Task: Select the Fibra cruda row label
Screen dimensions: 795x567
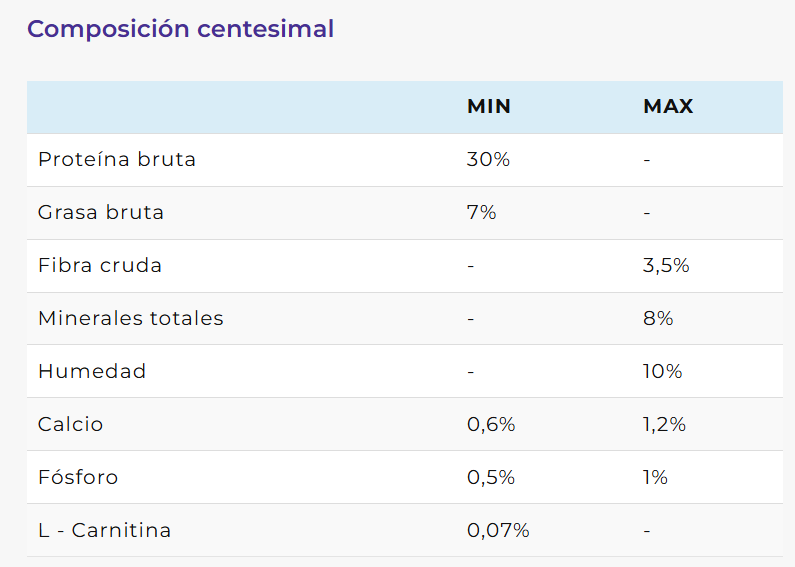Action: click(100, 266)
